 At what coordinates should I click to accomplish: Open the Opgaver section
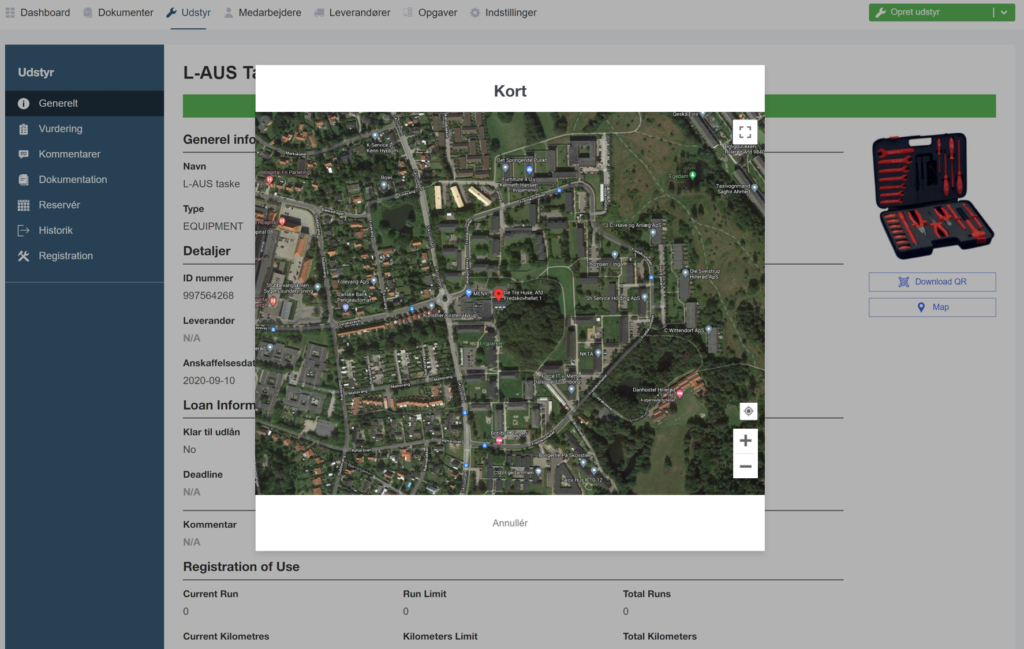coord(430,12)
